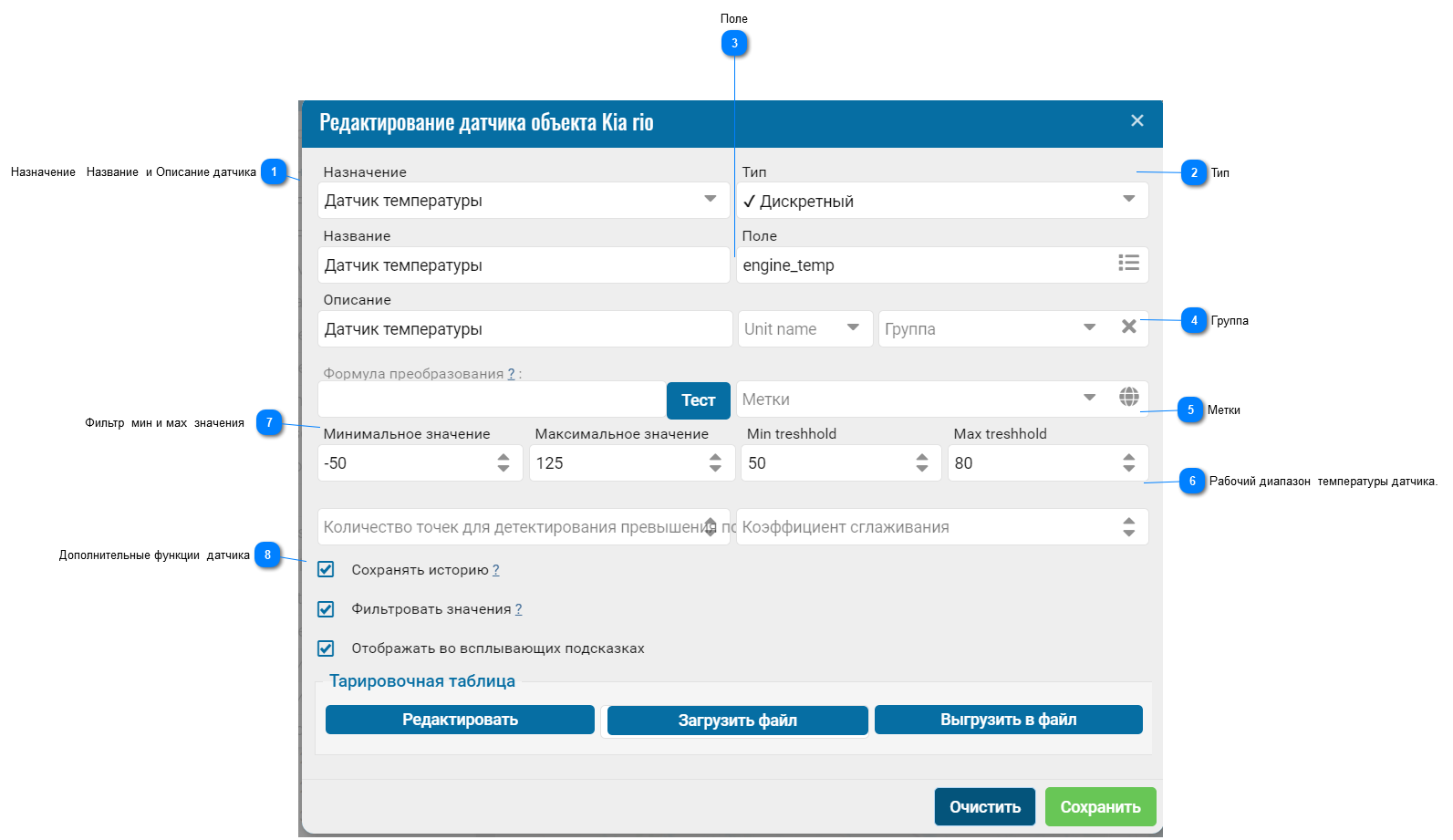Clear the Группа selection with the X icon

[1128, 327]
